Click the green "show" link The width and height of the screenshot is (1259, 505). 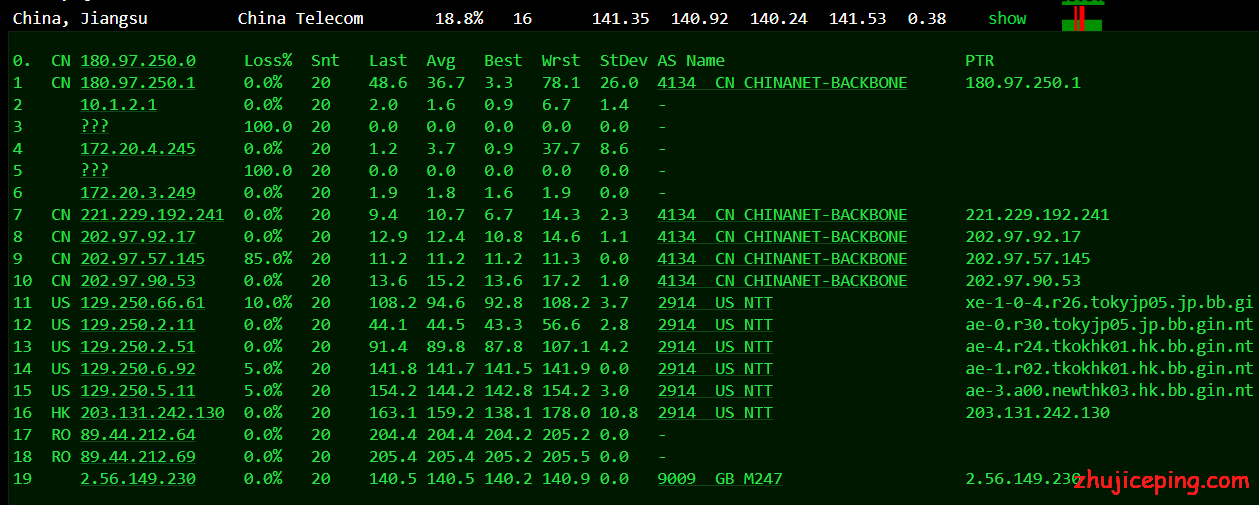1007,18
